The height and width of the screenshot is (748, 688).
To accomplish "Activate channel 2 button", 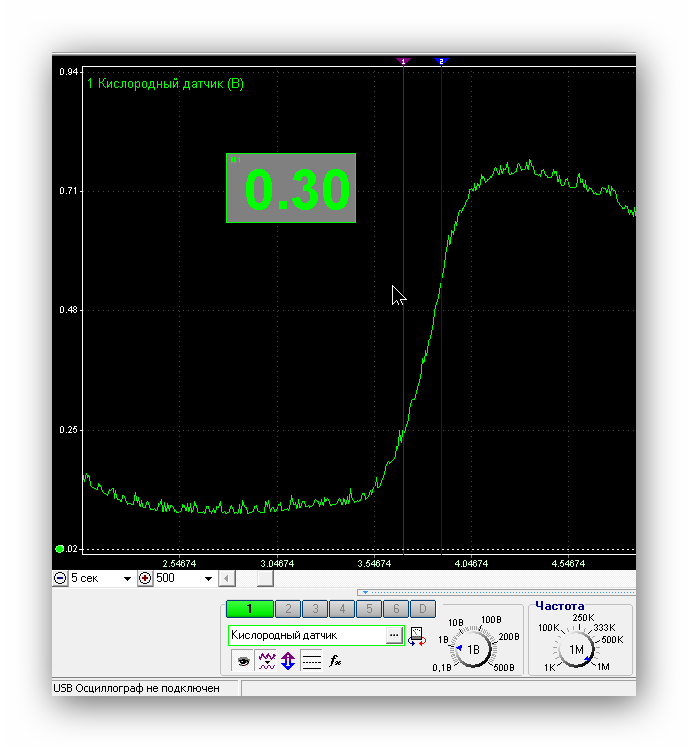I will click(x=288, y=609).
